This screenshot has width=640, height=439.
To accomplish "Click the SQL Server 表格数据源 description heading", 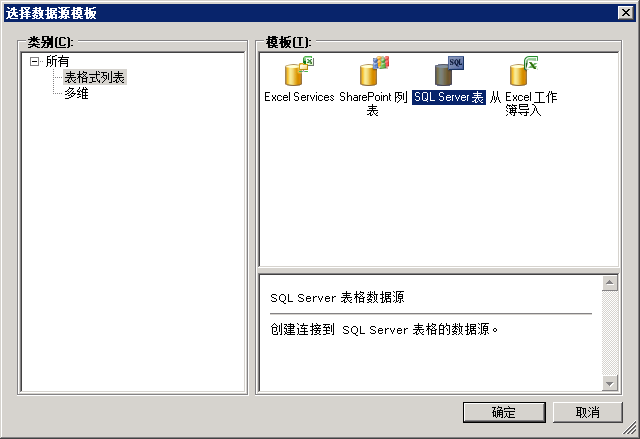I will [337, 297].
